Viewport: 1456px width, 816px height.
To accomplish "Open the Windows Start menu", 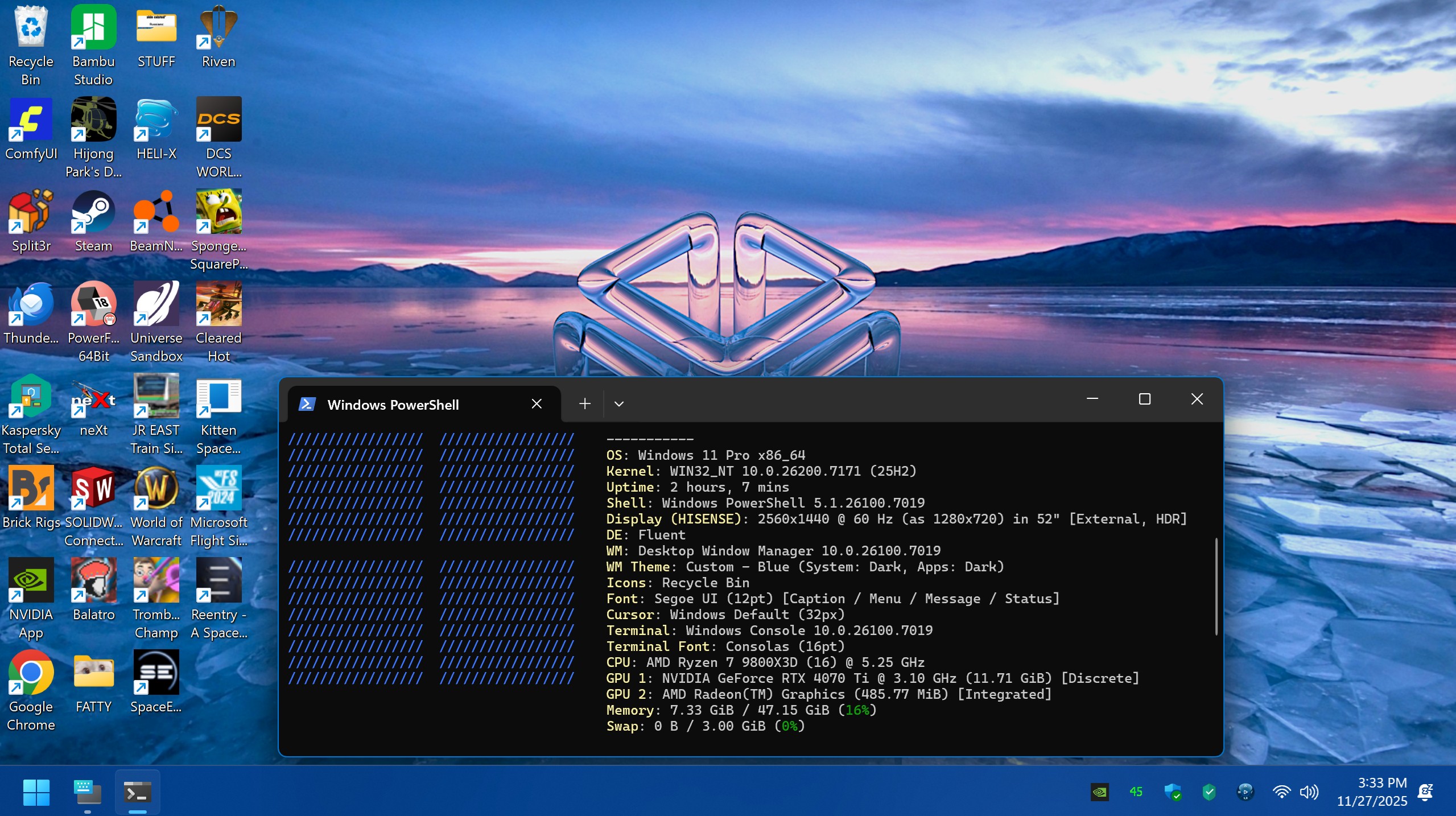I will pos(36,792).
